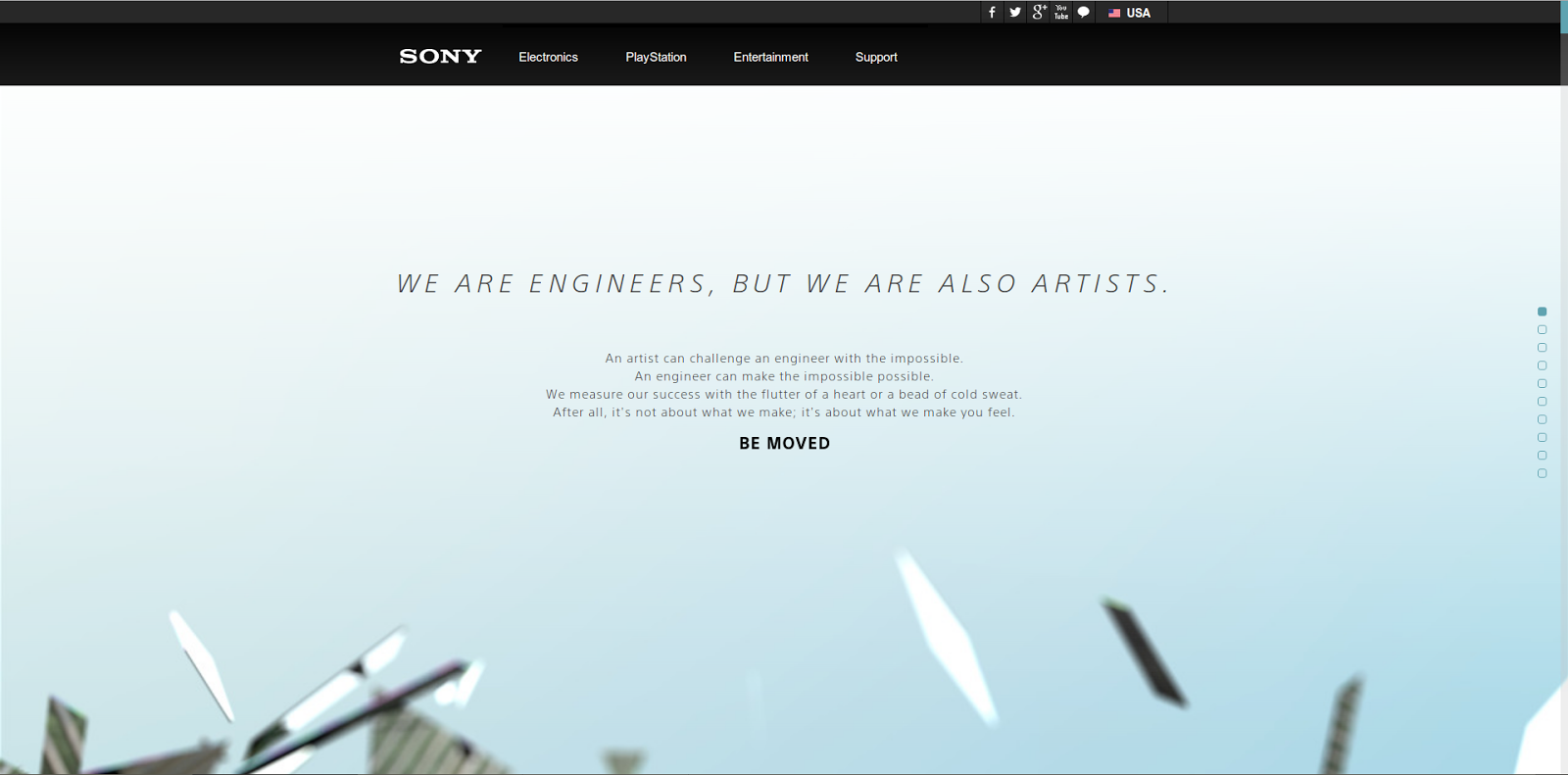1568x775 pixels.
Task: Open Sony's Twitter page icon
Action: click(1015, 13)
